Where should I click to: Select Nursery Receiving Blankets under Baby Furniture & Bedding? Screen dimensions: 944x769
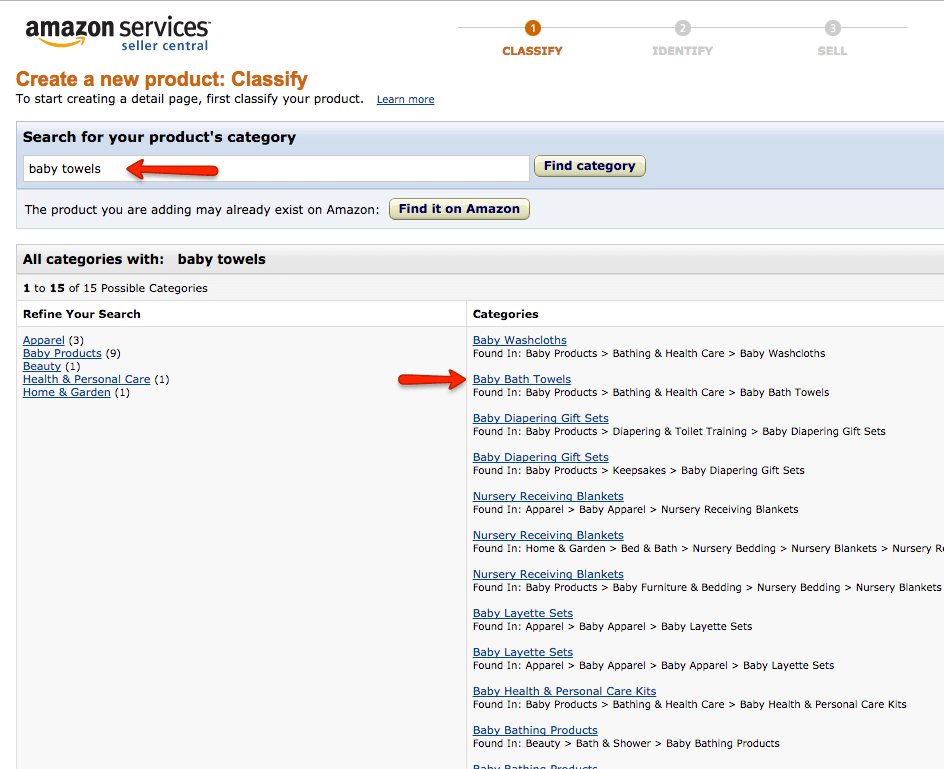pyautogui.click(x=548, y=574)
